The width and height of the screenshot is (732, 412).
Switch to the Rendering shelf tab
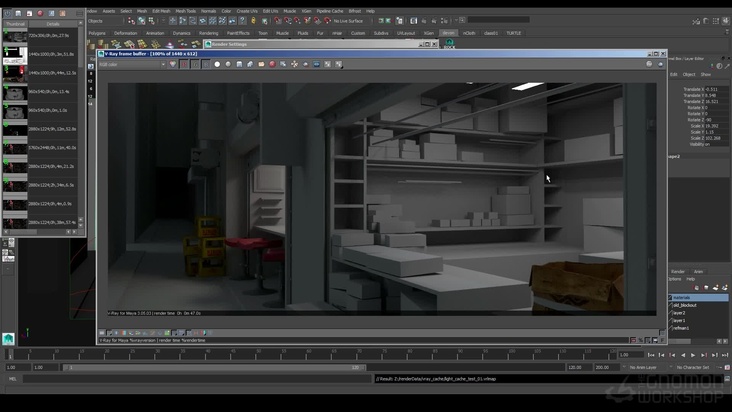[209, 33]
